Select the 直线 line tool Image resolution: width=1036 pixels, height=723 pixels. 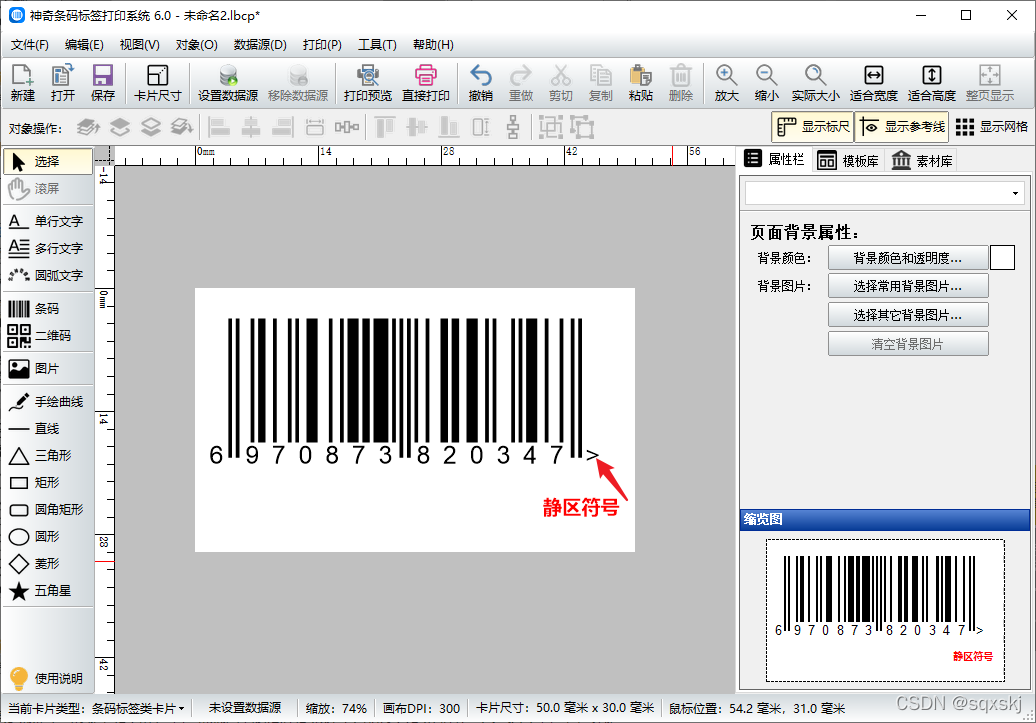48,428
